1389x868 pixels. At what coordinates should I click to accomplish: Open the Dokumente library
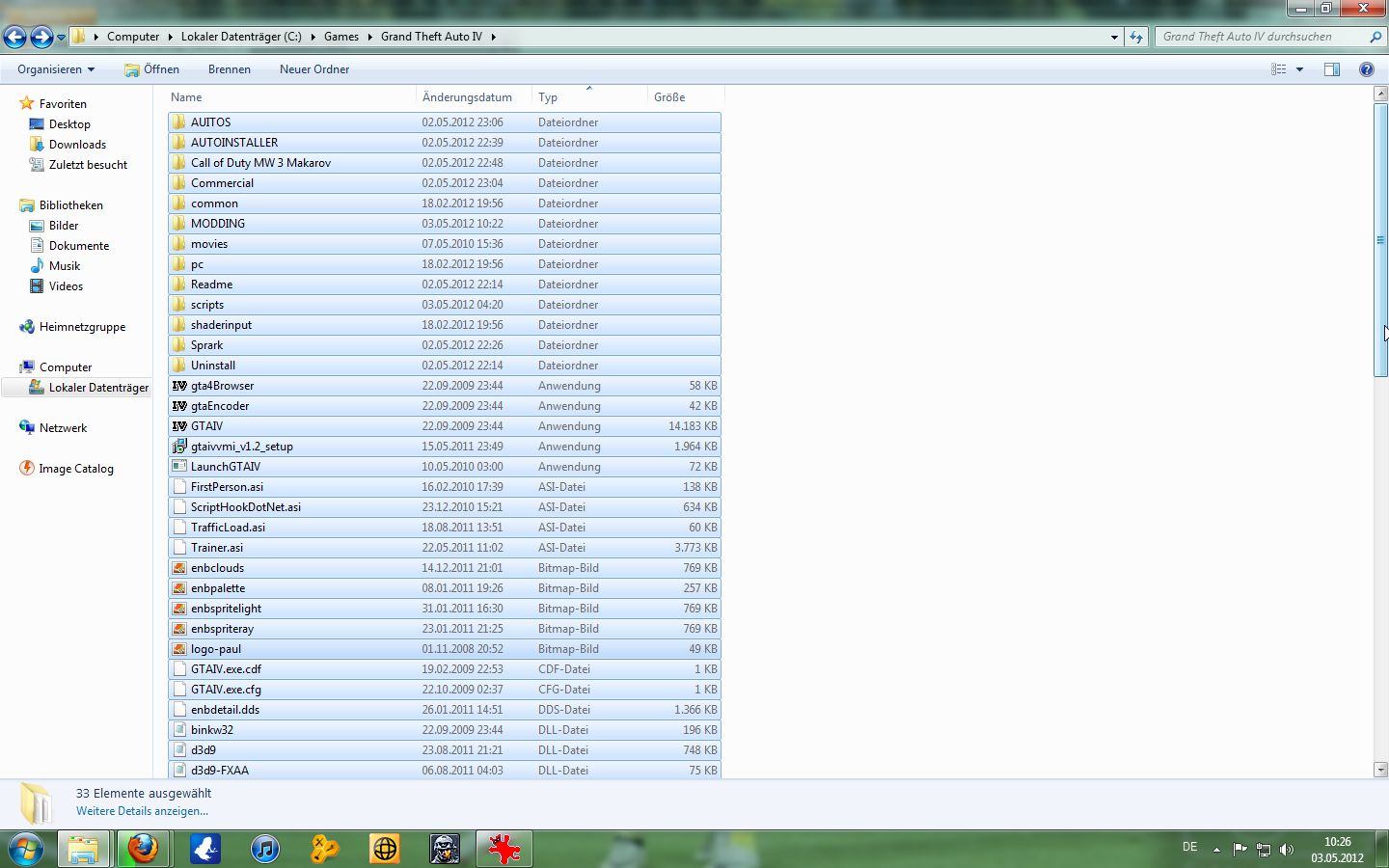pos(79,246)
